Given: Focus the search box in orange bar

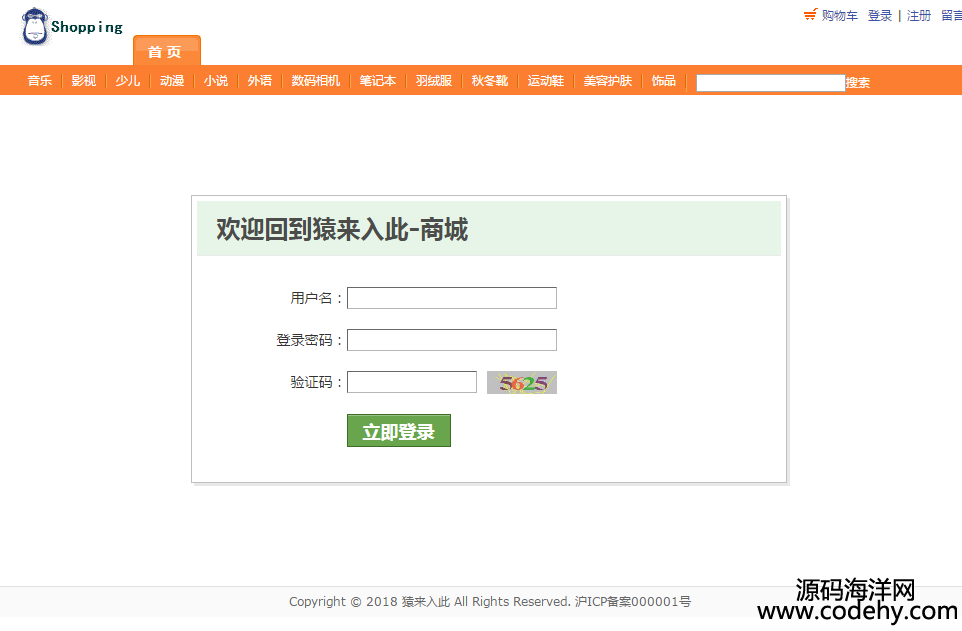Looking at the screenshot, I should [771, 83].
